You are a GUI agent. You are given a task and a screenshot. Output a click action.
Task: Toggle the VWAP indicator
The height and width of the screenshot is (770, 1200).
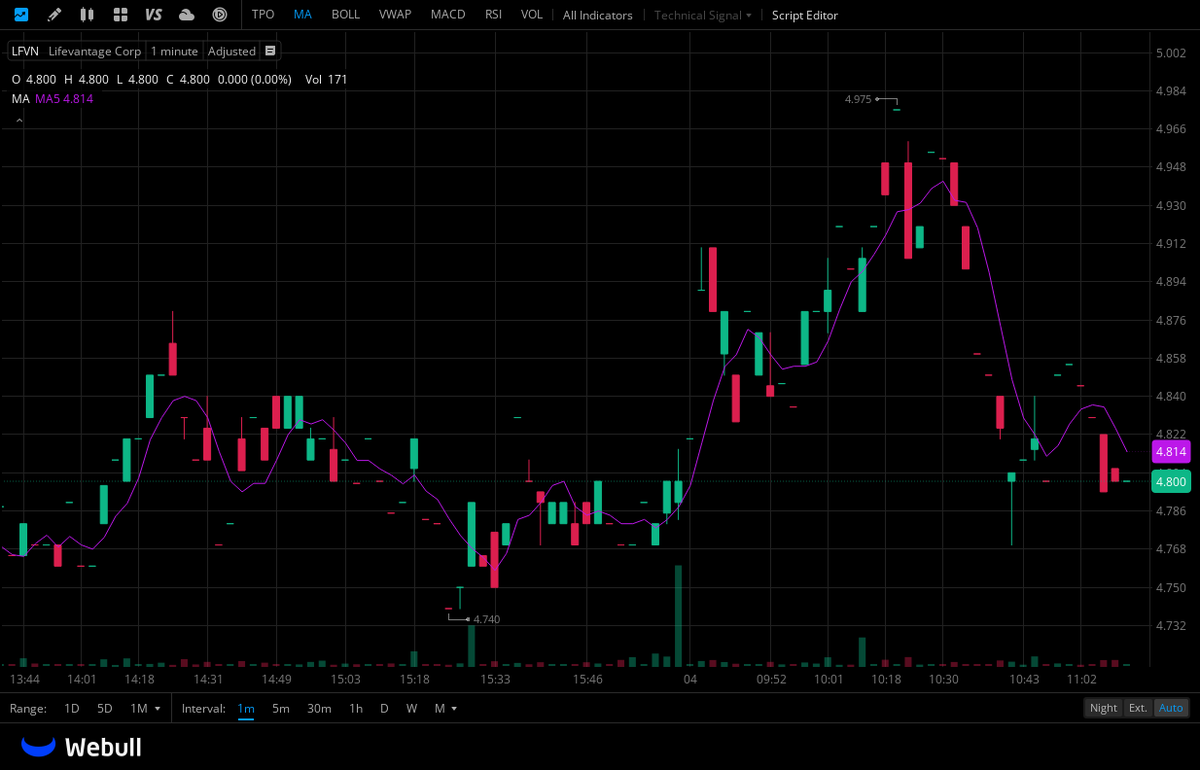[x=395, y=15]
